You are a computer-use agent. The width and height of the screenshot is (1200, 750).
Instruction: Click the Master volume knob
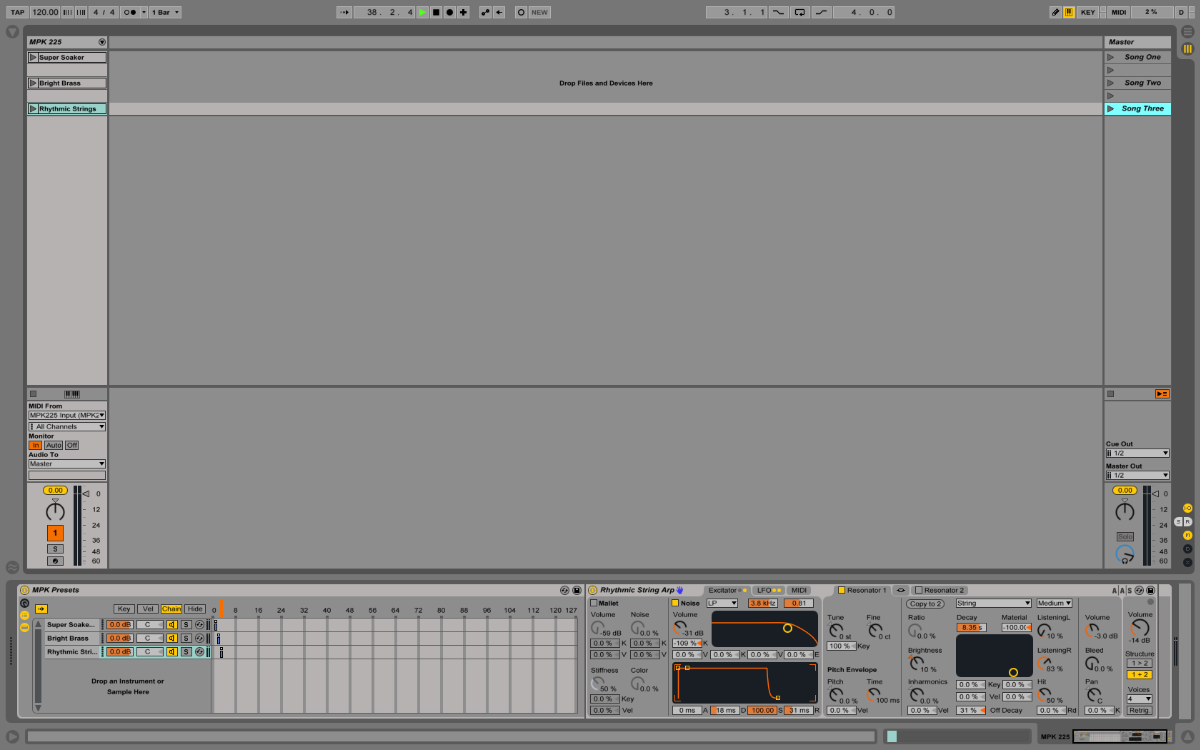point(1125,511)
